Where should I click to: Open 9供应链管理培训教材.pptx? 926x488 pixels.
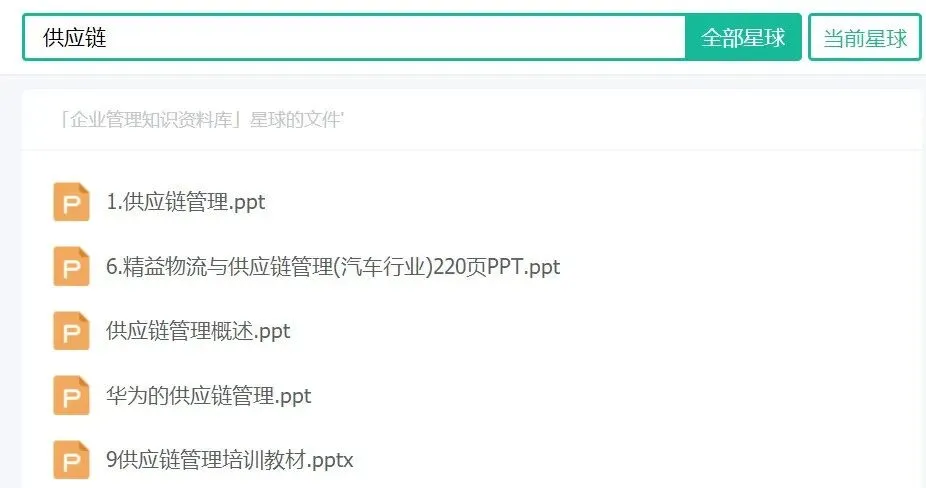[230, 460]
